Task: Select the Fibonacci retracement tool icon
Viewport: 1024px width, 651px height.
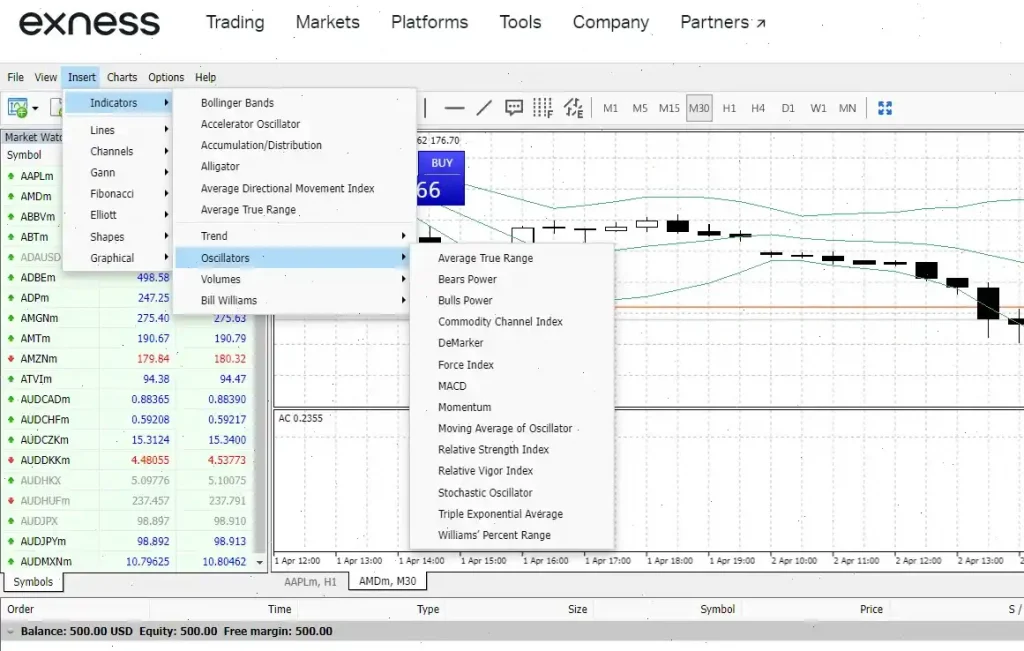Action: (543, 108)
